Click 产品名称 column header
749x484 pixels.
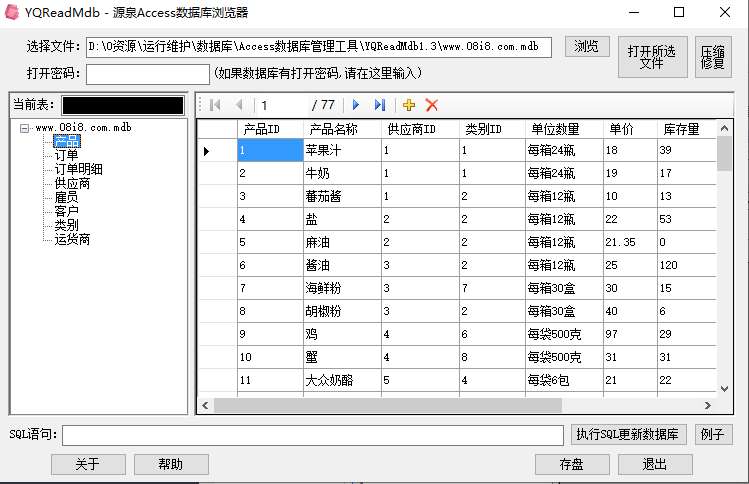342,129
